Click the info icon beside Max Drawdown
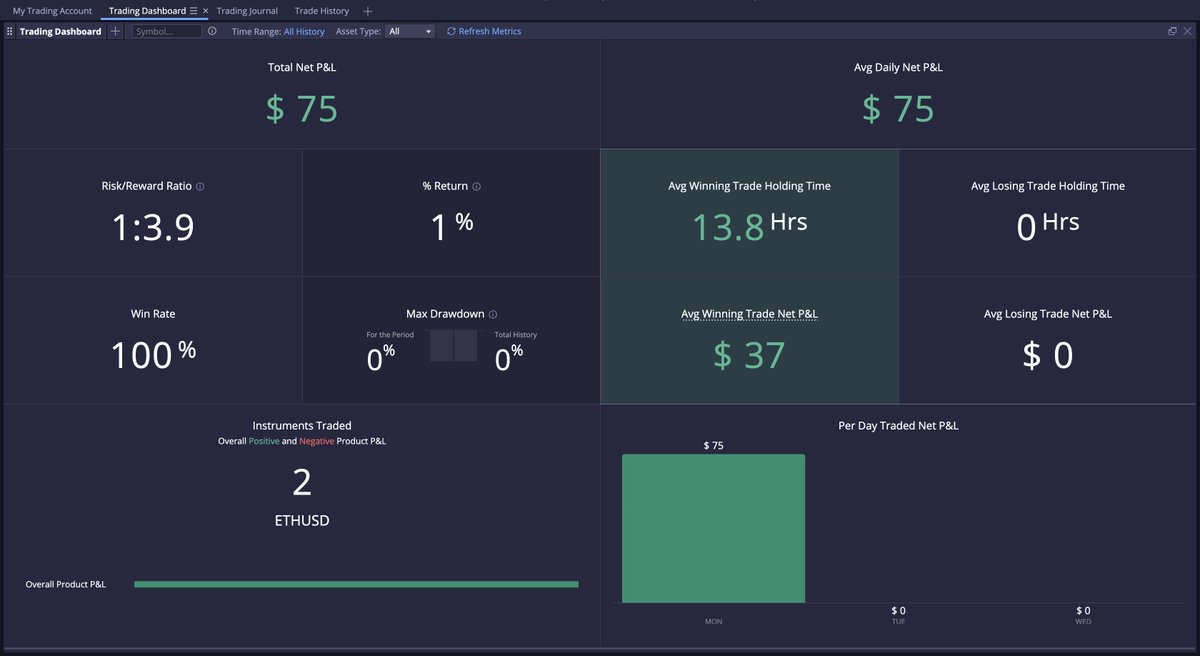 [492, 313]
